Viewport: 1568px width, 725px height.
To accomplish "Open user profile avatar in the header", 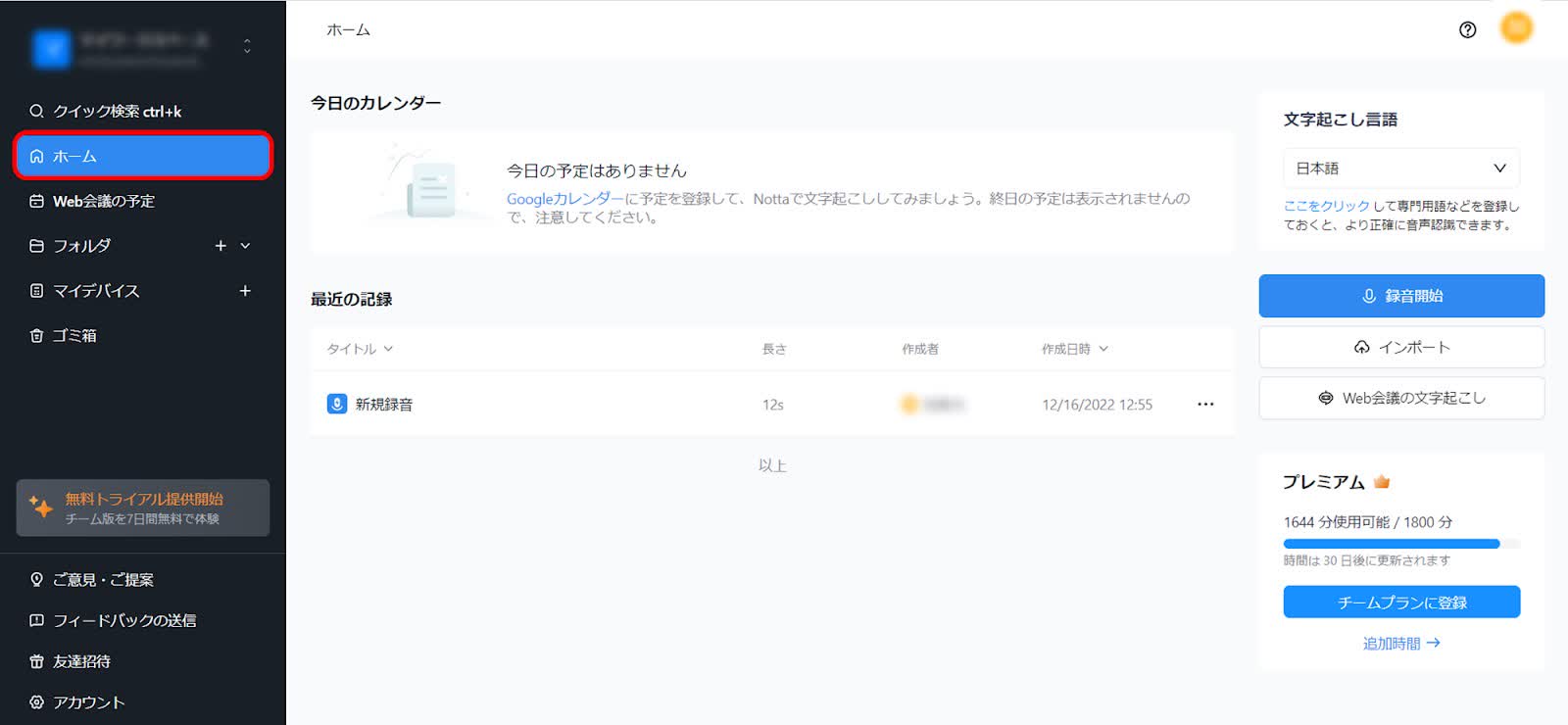I will click(x=1516, y=27).
